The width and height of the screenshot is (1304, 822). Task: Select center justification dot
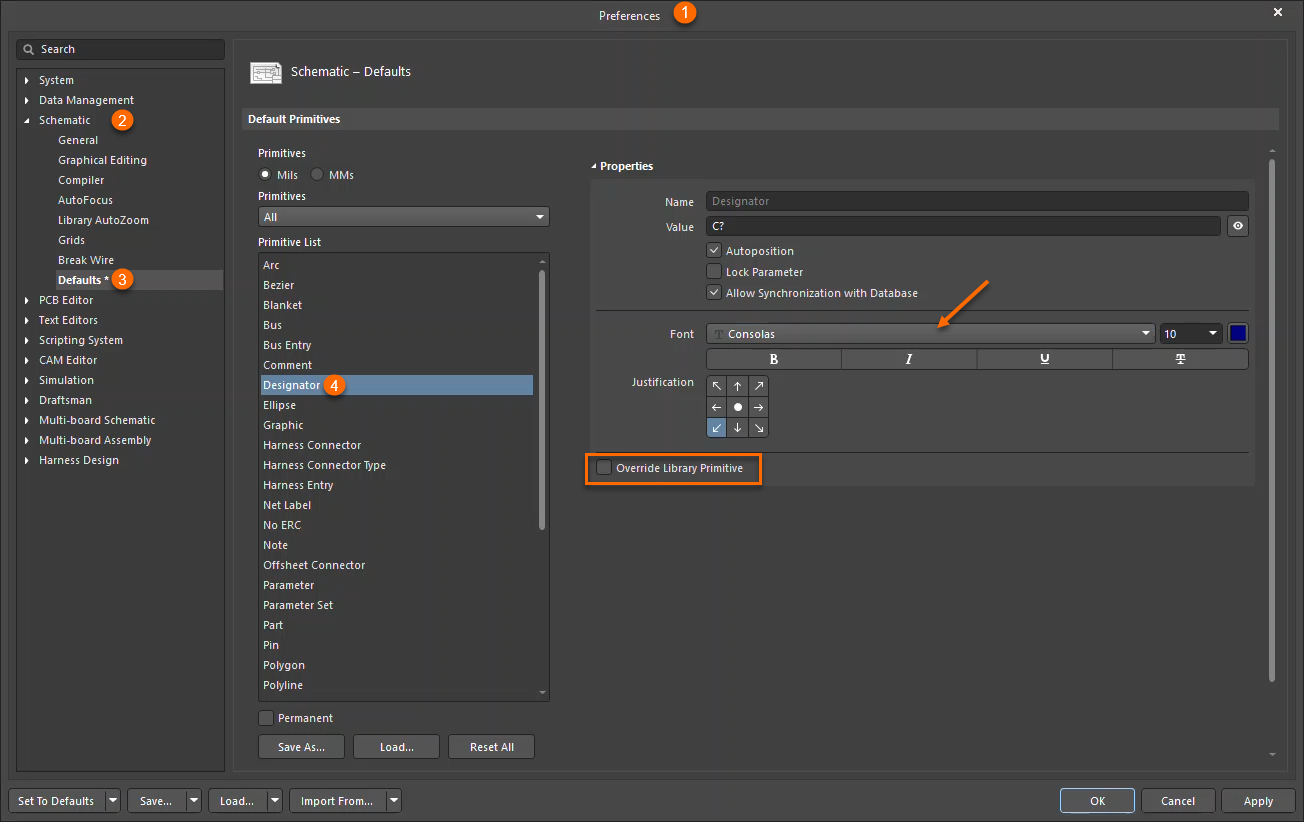(738, 407)
